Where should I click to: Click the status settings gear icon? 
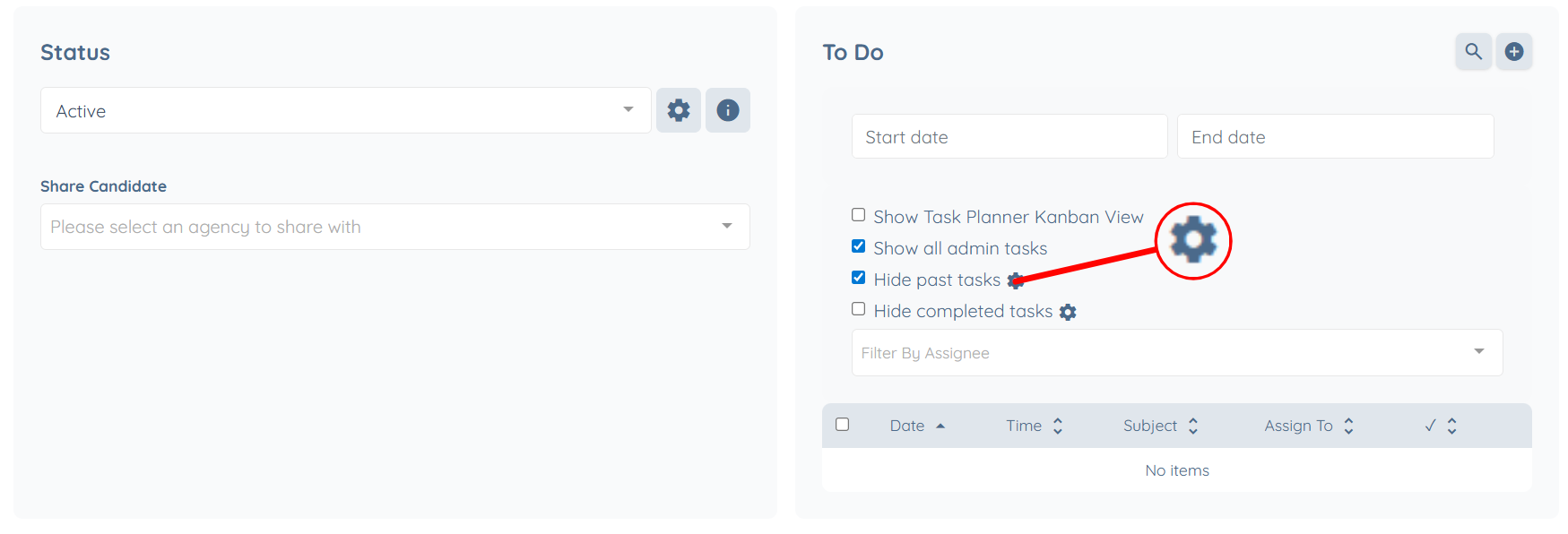678,110
